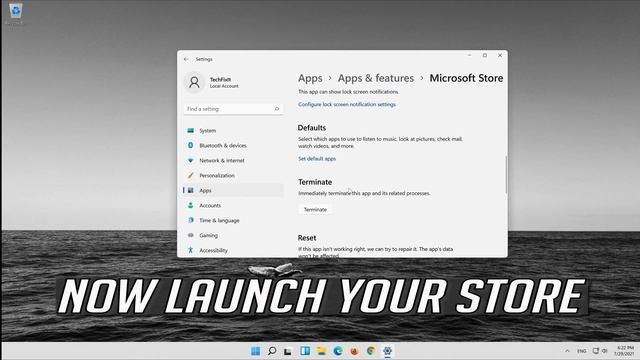Open the volume icon in system tray
Screen dimensions: 640x360
coord(604,351)
